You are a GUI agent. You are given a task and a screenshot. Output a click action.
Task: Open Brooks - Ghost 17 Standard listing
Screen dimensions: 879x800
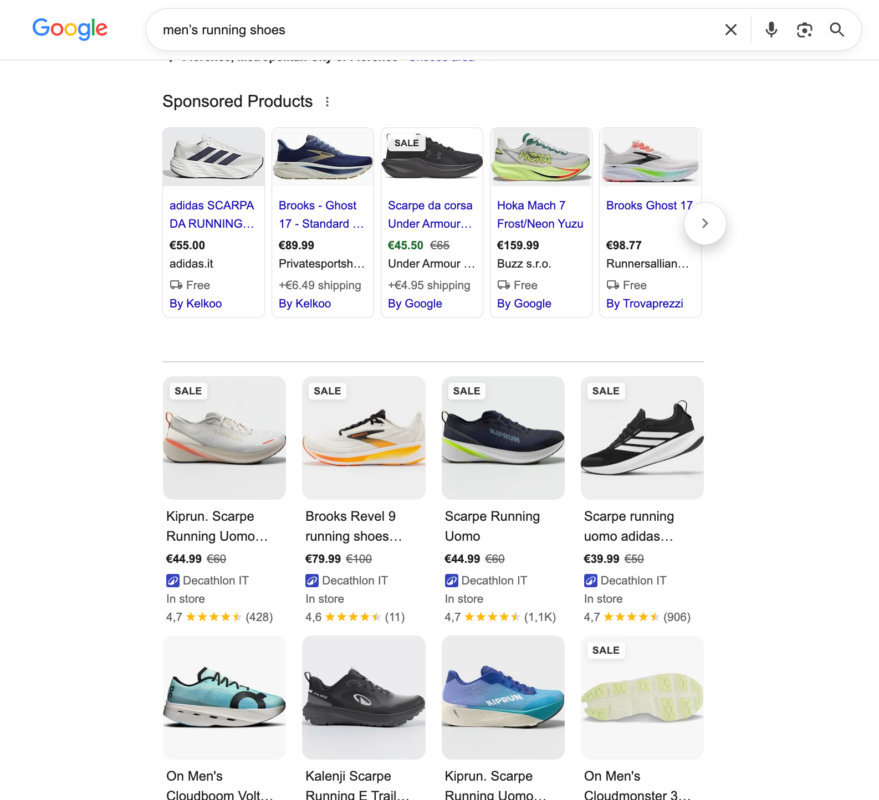point(321,214)
